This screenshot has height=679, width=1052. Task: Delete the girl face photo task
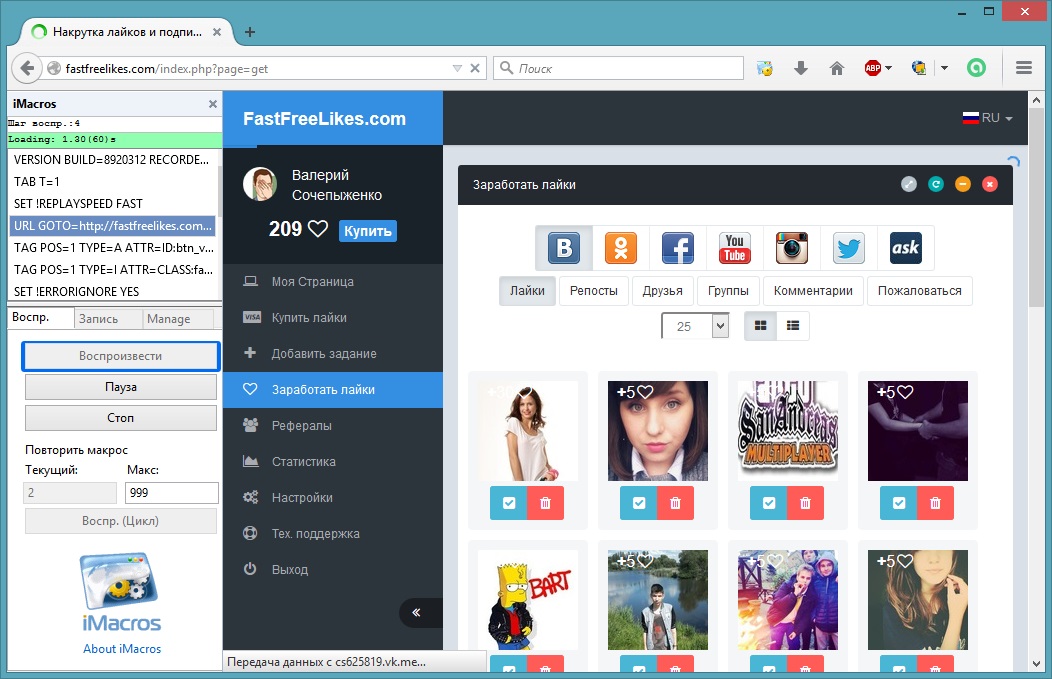[676, 503]
